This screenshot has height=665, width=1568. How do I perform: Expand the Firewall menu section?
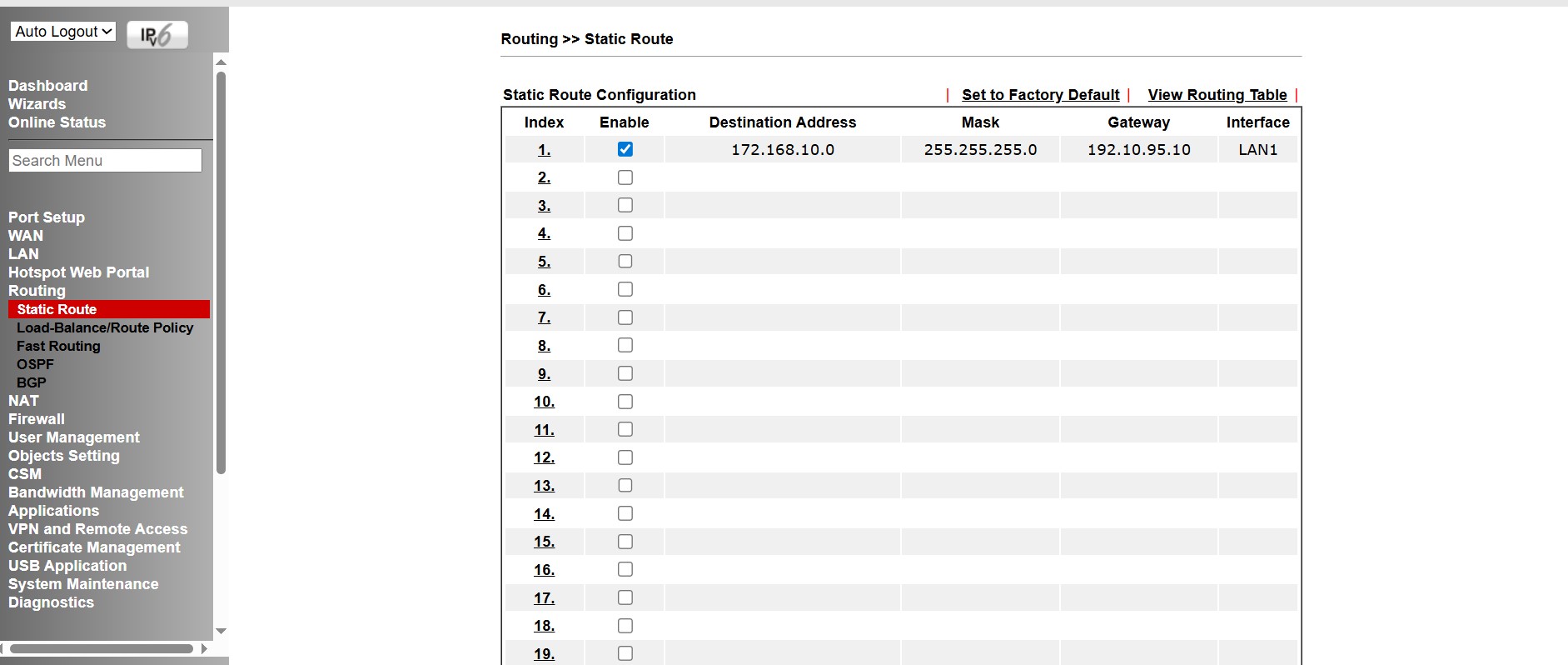click(36, 419)
